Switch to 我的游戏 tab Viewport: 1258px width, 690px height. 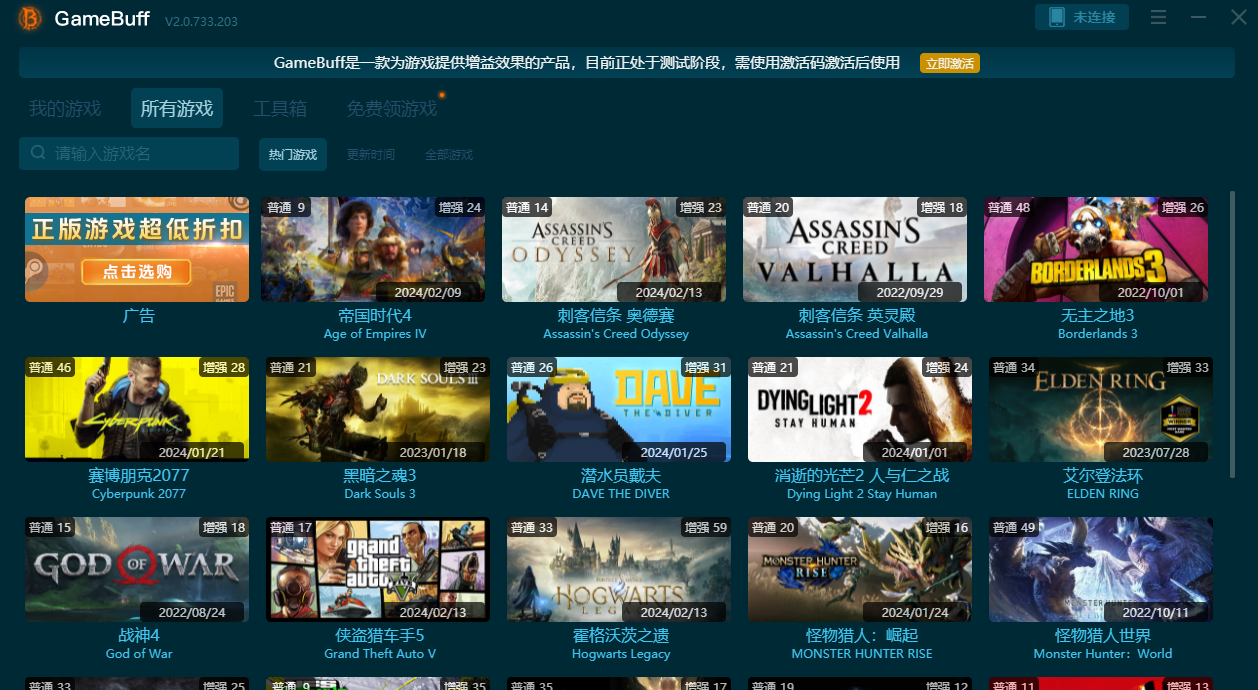(x=65, y=108)
